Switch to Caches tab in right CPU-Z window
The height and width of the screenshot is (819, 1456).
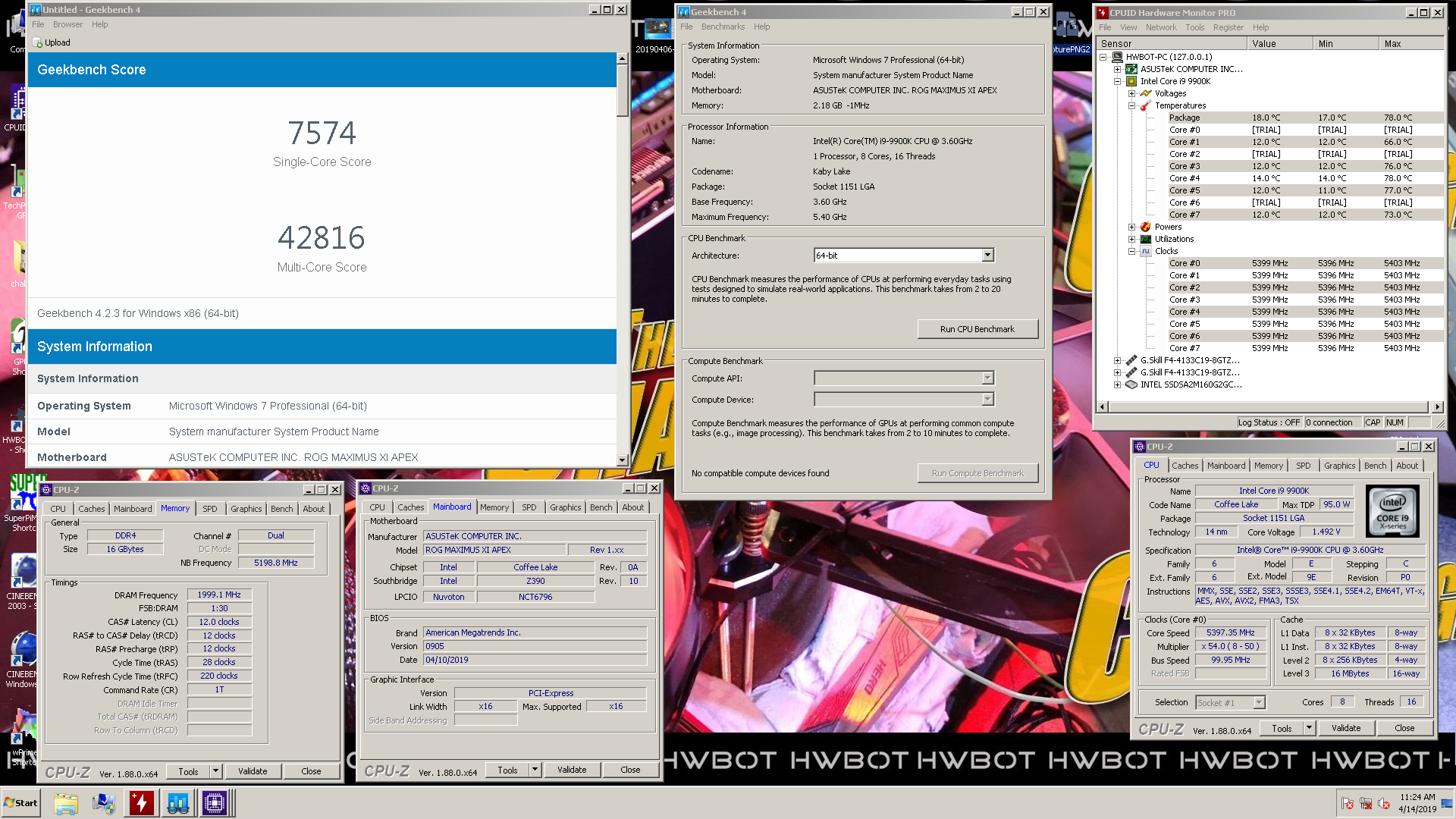(1185, 466)
